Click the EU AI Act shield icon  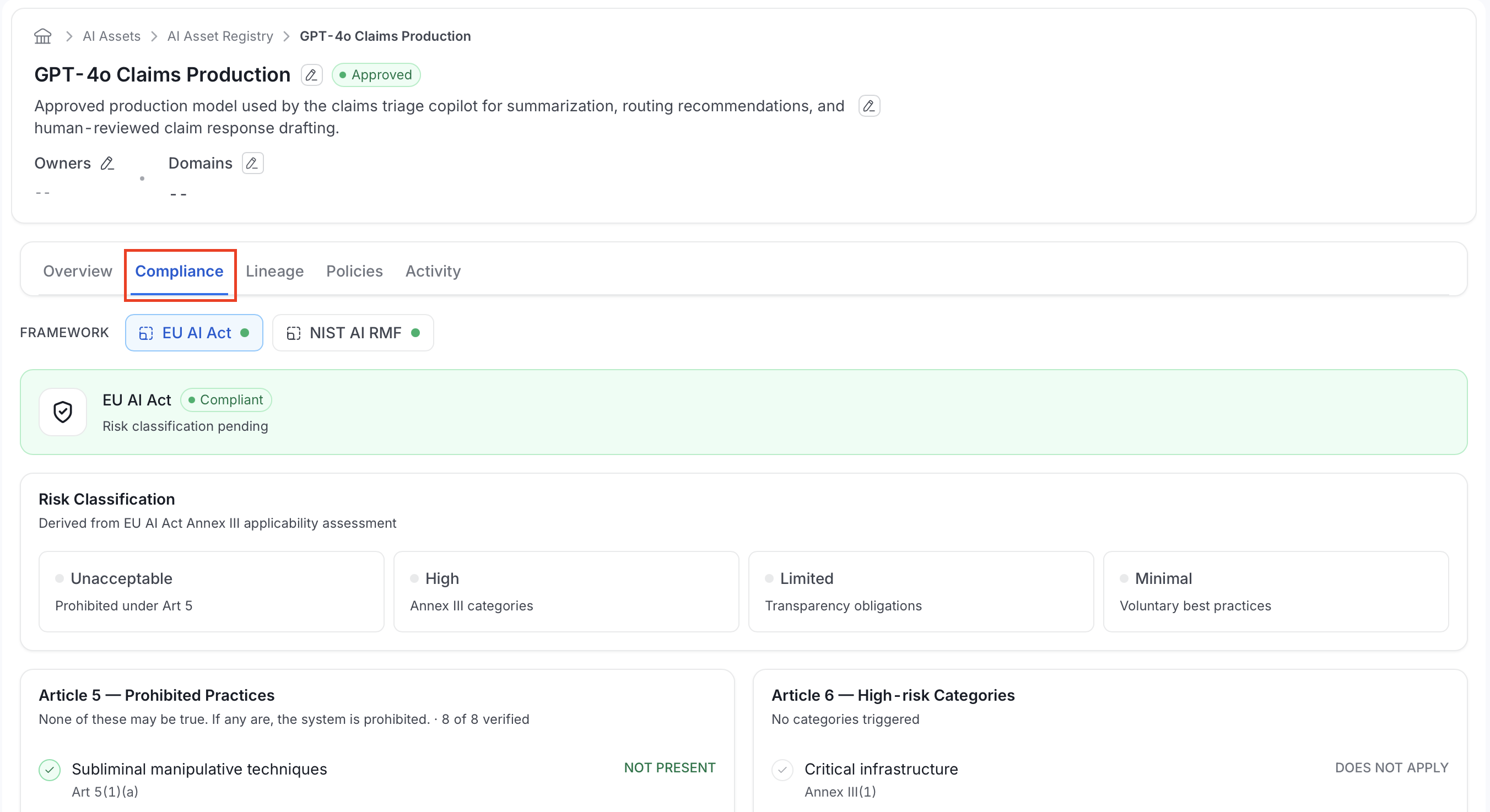coord(63,413)
